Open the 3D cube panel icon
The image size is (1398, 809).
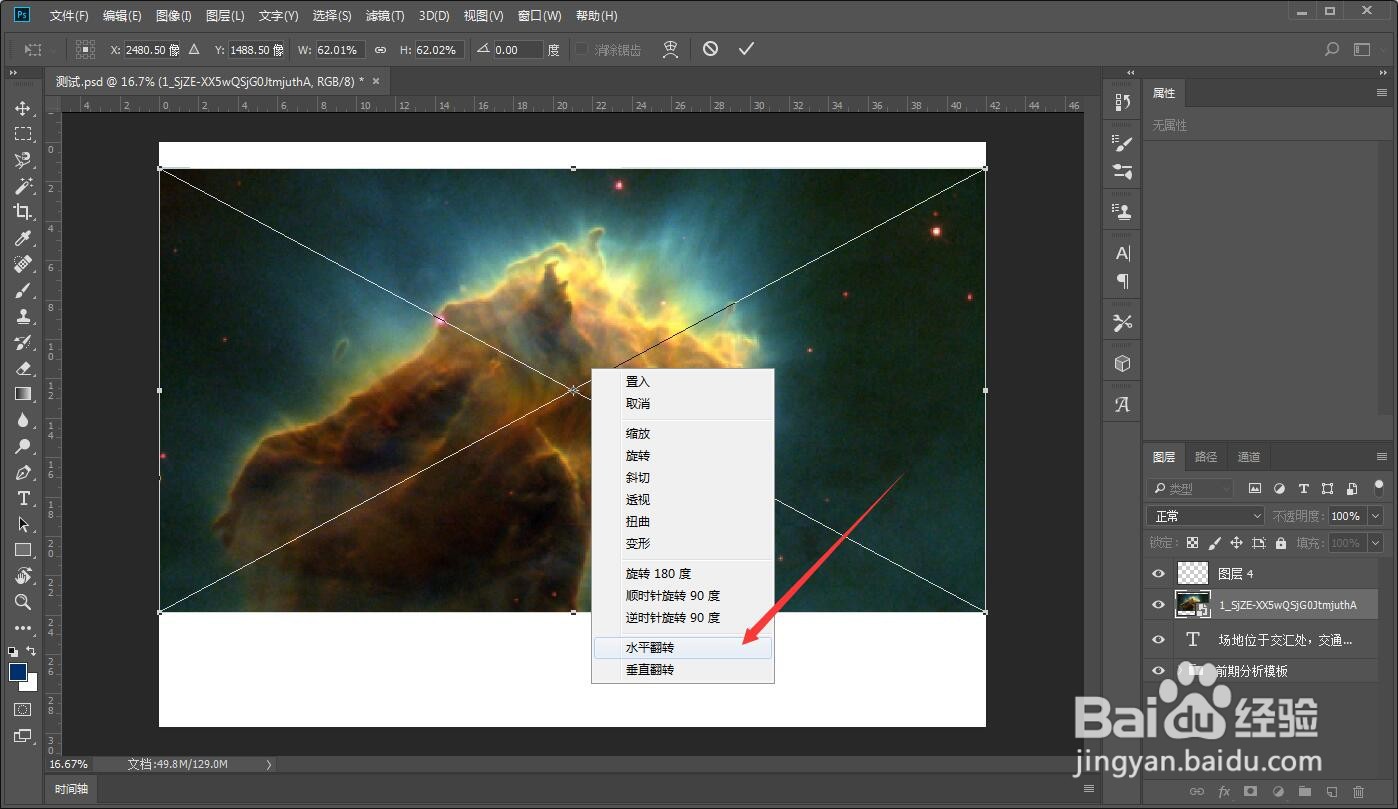[1123, 364]
